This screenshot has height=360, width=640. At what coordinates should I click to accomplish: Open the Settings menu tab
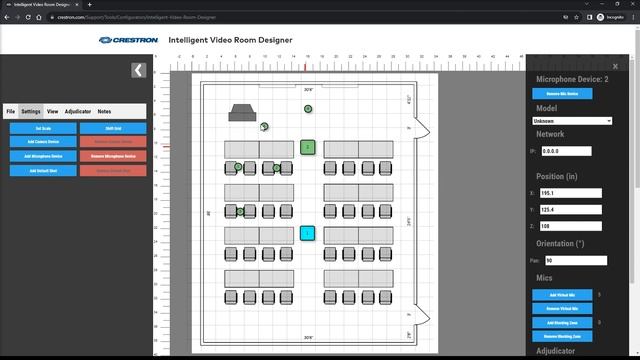click(x=31, y=111)
